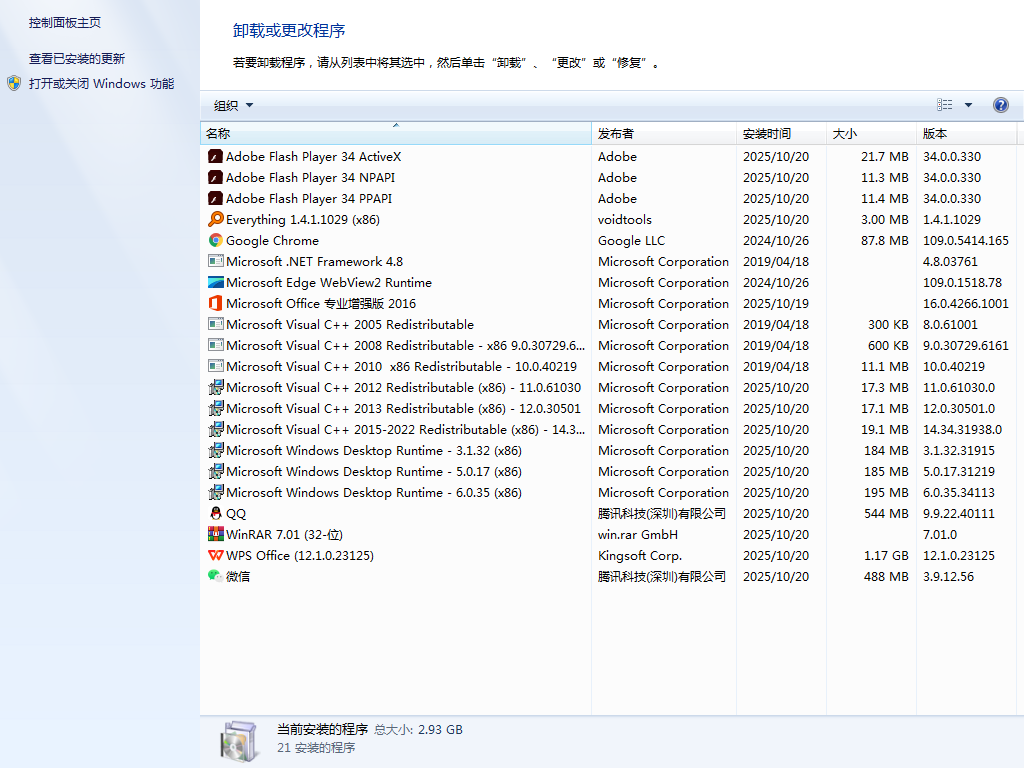Open 控制面板主页 link

click(65, 22)
